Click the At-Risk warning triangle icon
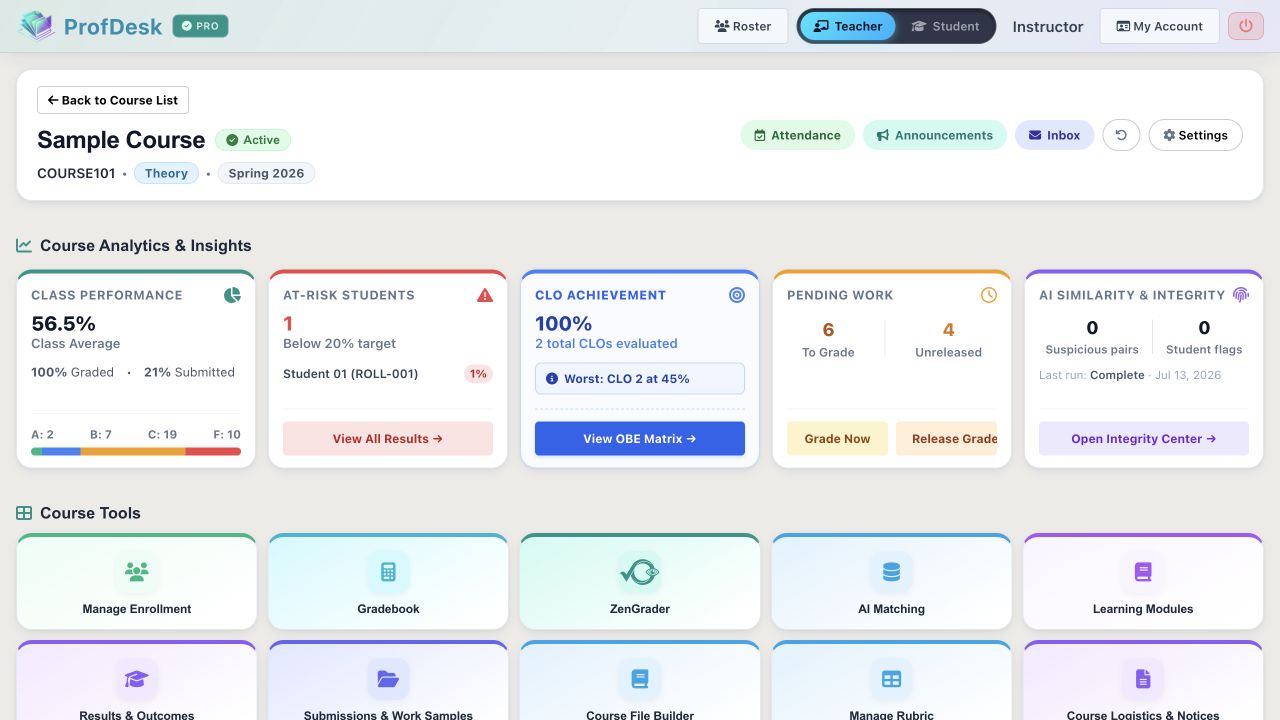The height and width of the screenshot is (720, 1280). 485,295
